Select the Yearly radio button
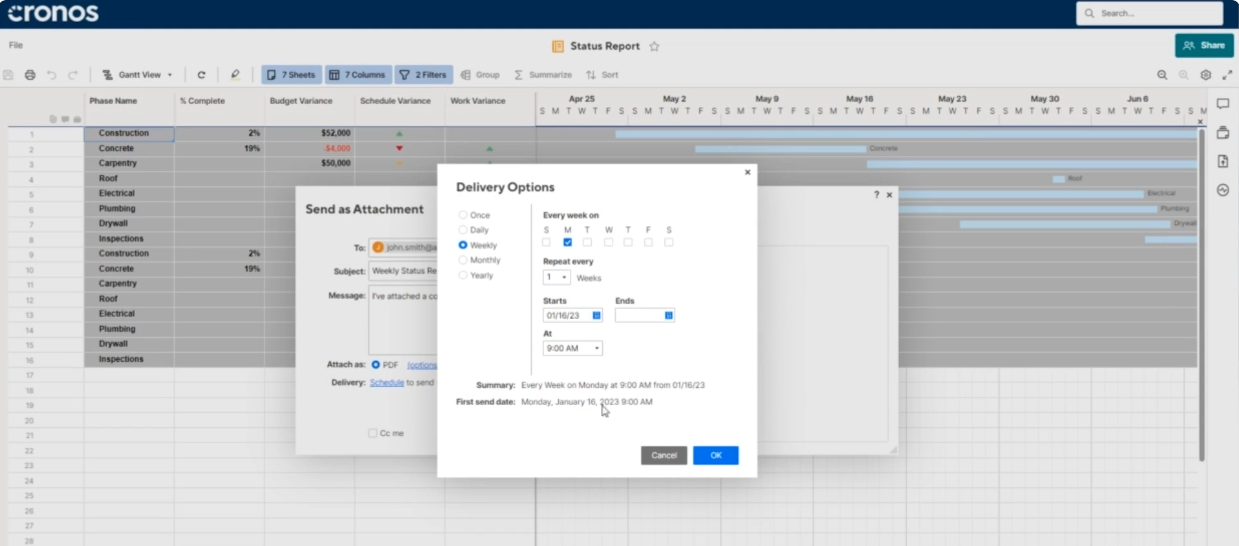Image resolution: width=1239 pixels, height=546 pixels. 463,275
